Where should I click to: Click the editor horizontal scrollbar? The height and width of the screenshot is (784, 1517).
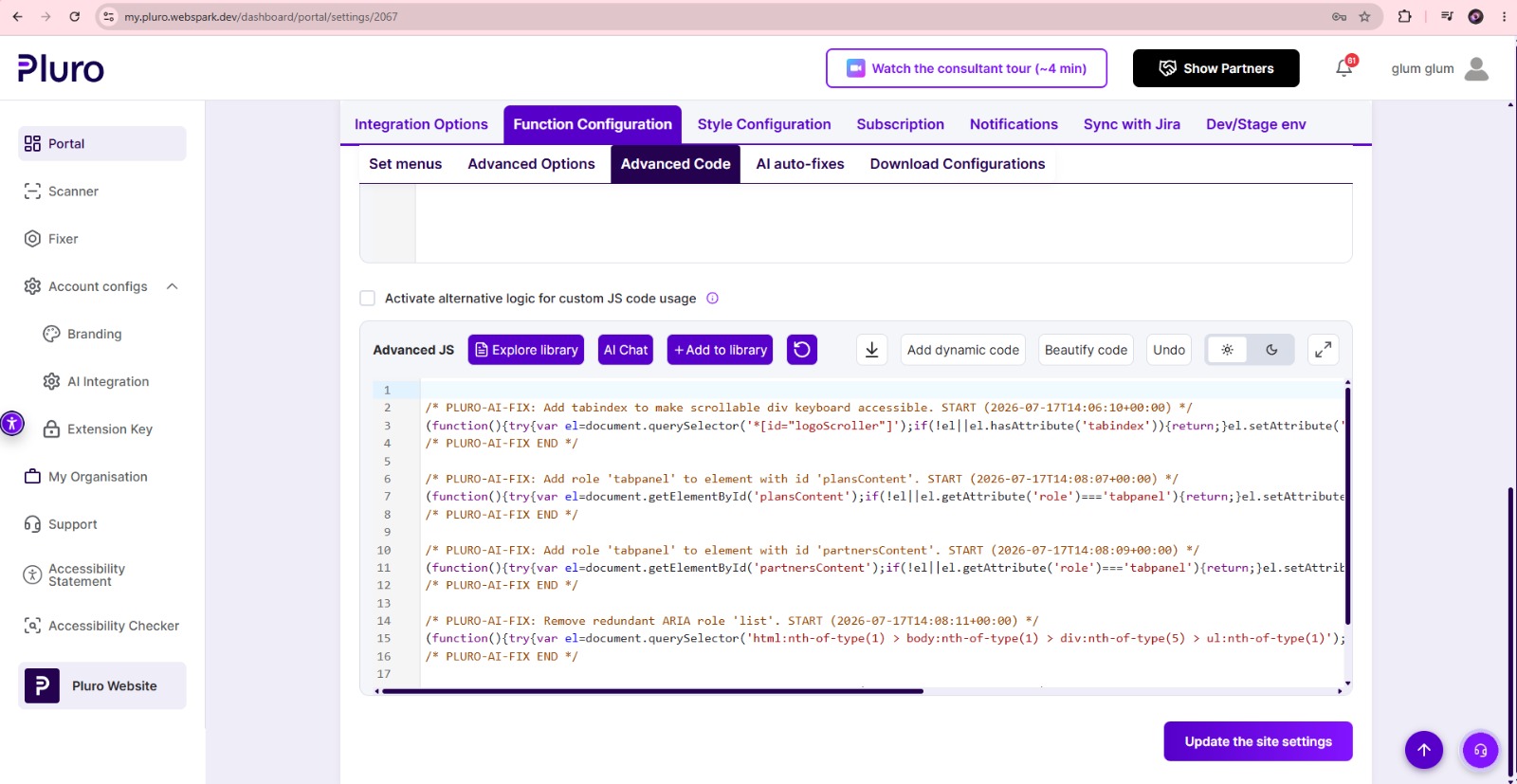tap(652, 691)
